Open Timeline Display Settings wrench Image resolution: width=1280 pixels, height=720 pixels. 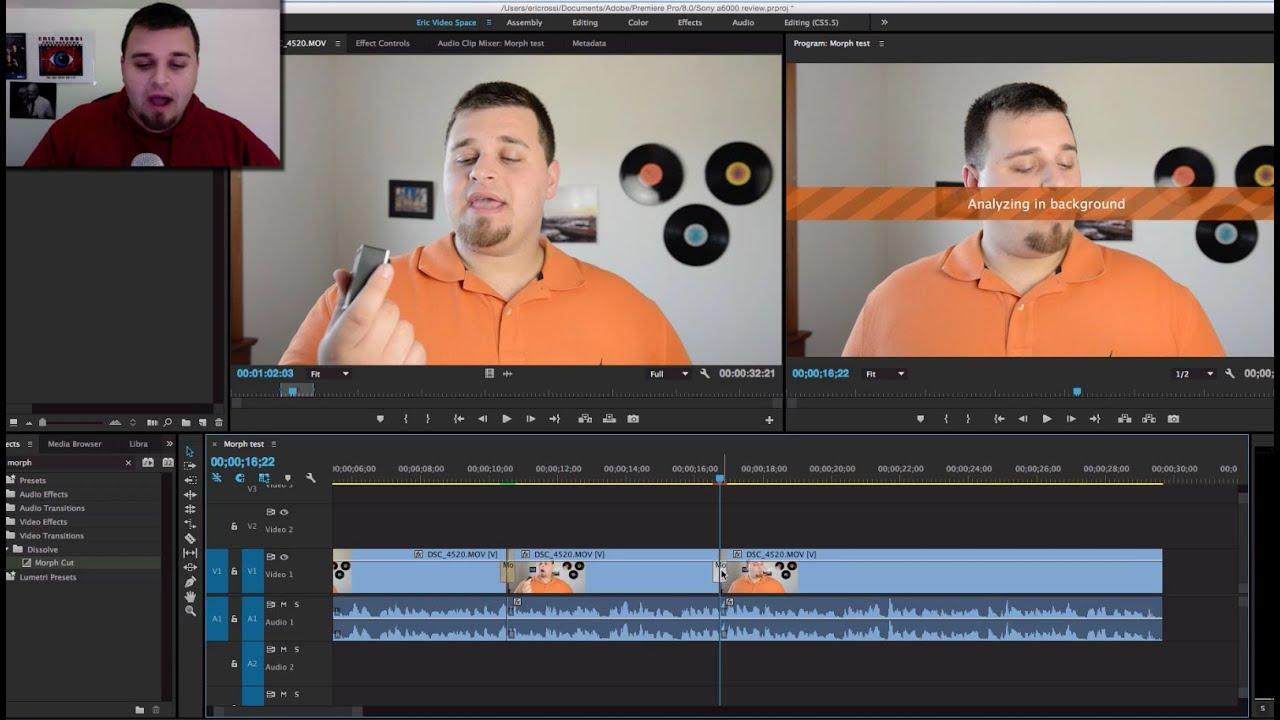point(311,478)
